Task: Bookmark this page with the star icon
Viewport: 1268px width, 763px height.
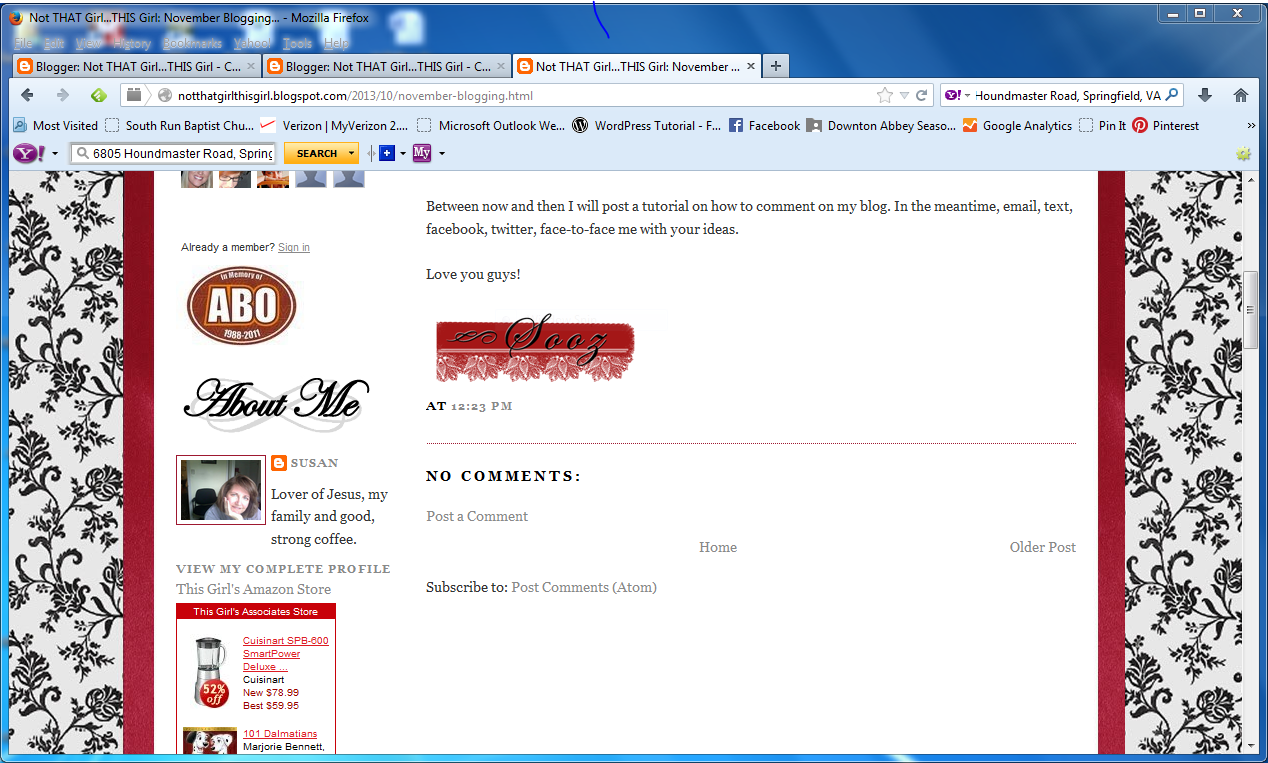Action: 884,96
